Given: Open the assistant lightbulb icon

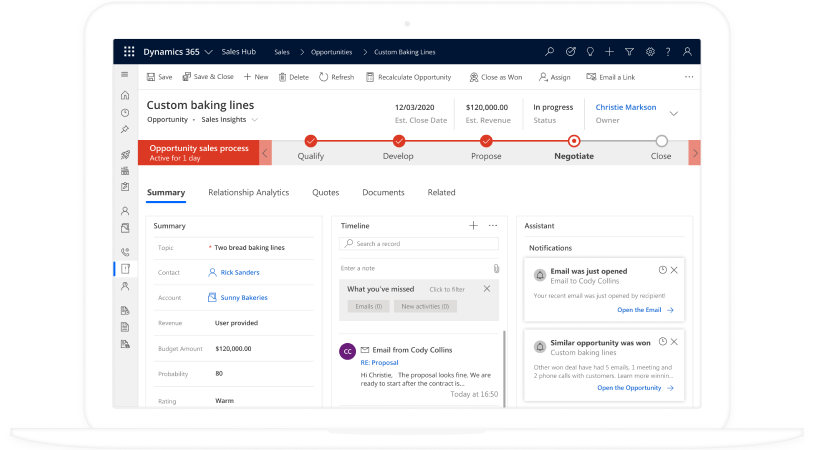Looking at the screenshot, I should [590, 51].
